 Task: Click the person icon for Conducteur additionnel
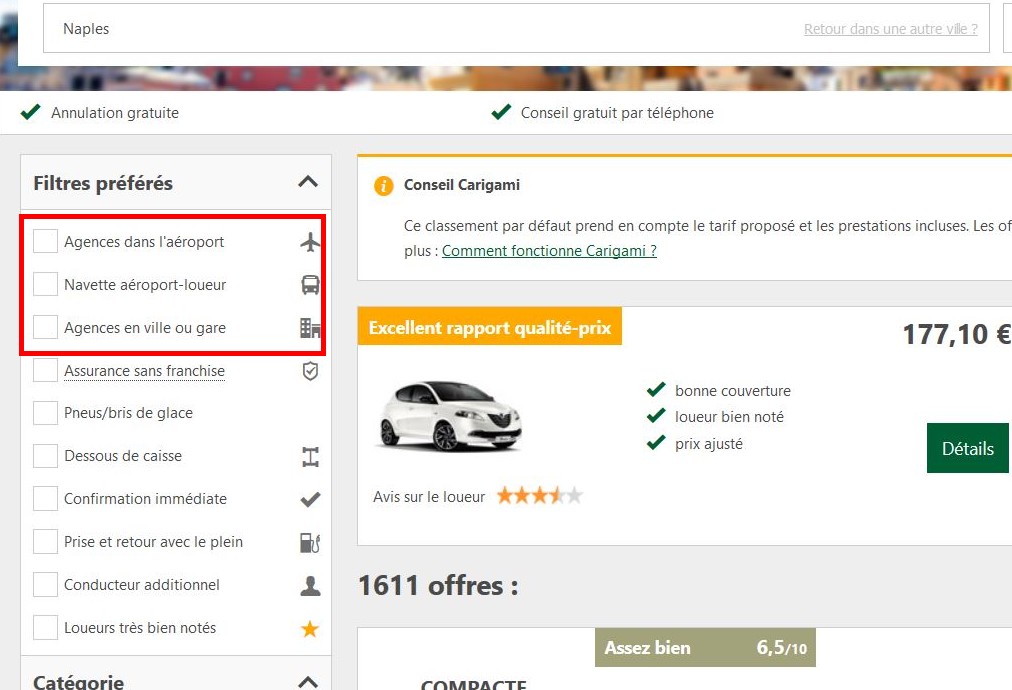click(310, 585)
